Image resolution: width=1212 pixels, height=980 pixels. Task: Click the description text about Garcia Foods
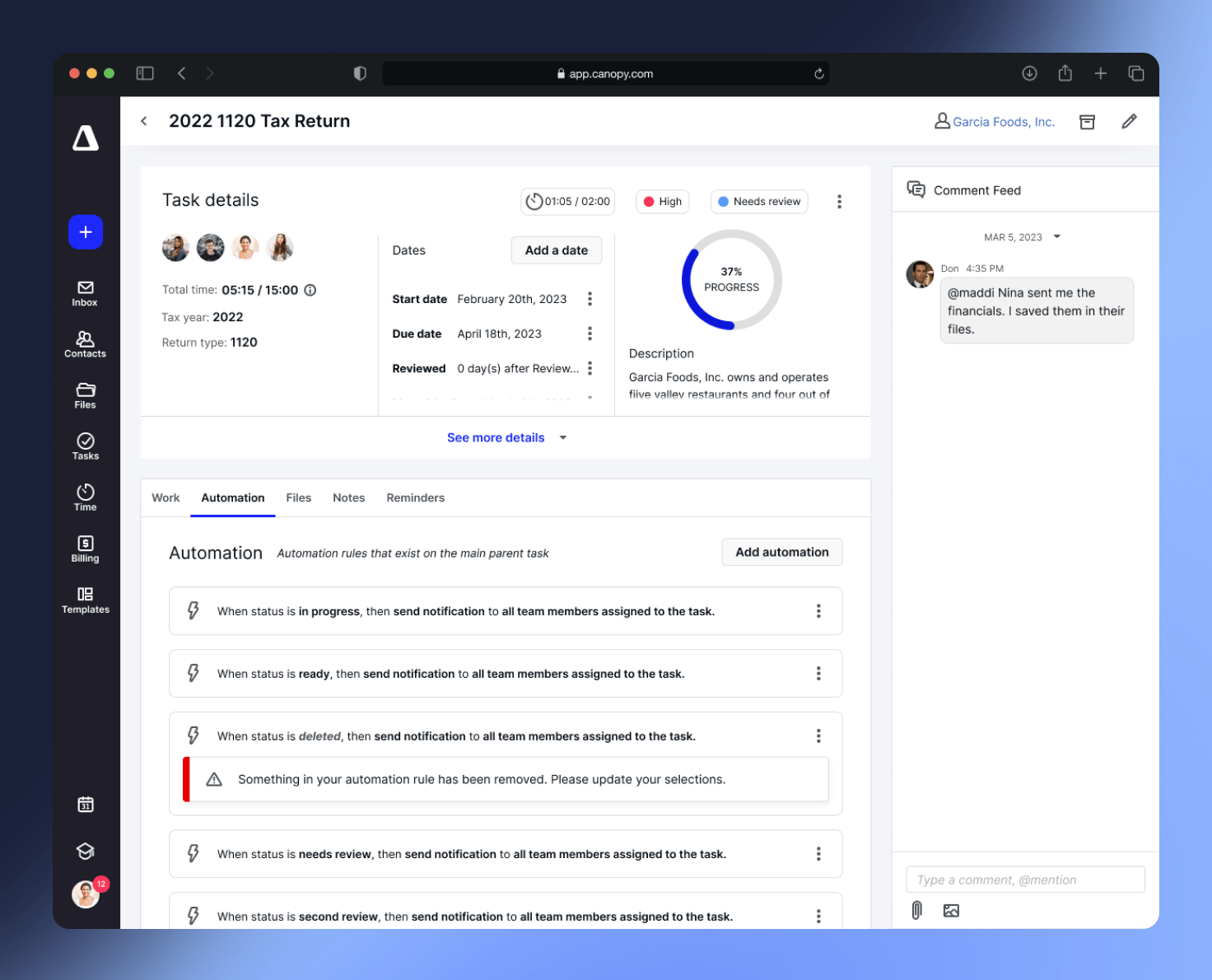pyautogui.click(x=730, y=385)
